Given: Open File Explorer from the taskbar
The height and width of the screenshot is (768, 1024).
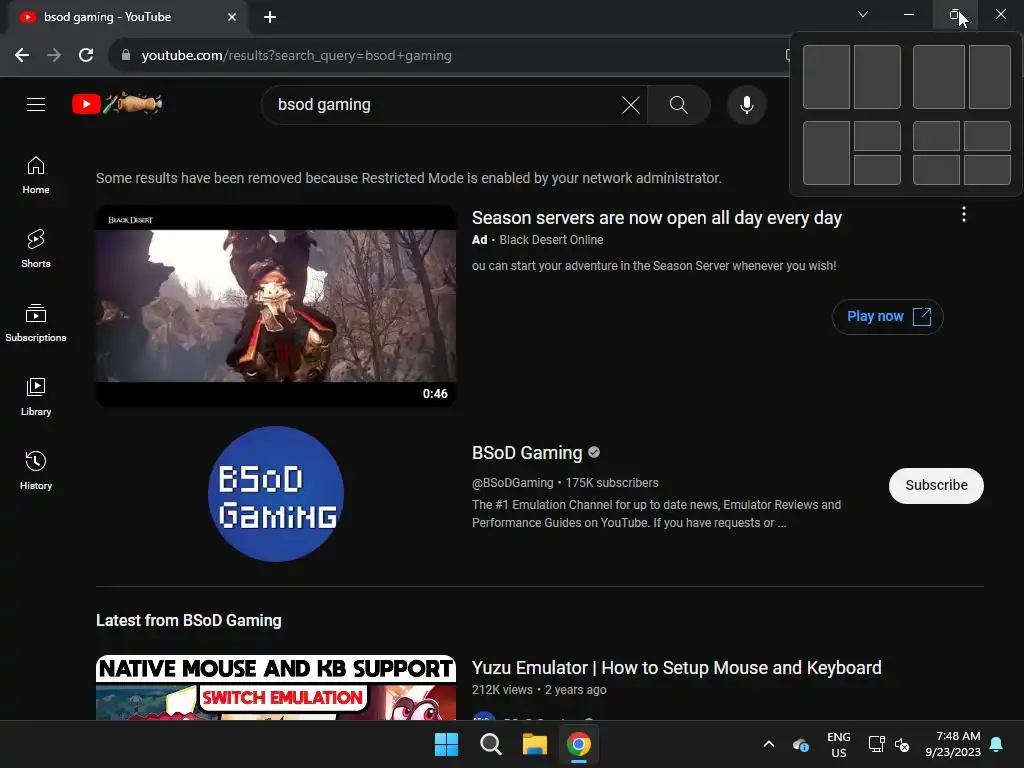Looking at the screenshot, I should click(534, 744).
